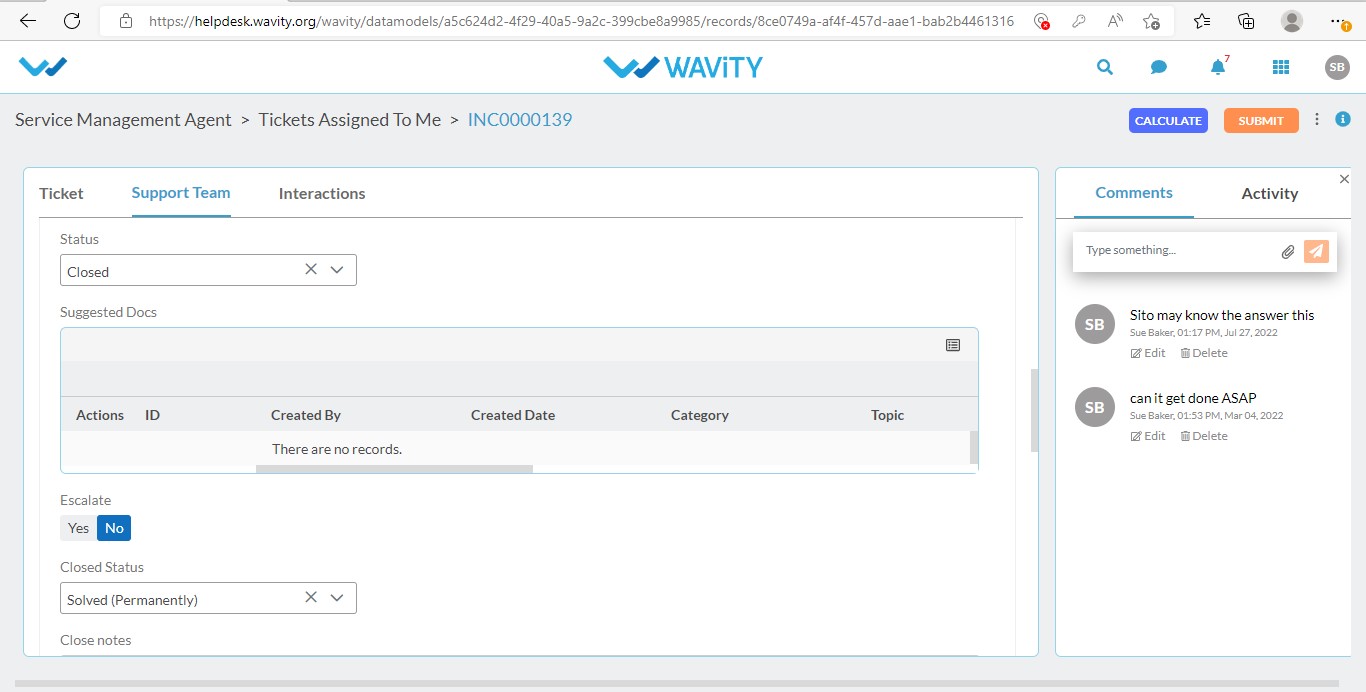The image size is (1366, 692).
Task: Send the comment with paper plane icon
Action: click(1316, 251)
